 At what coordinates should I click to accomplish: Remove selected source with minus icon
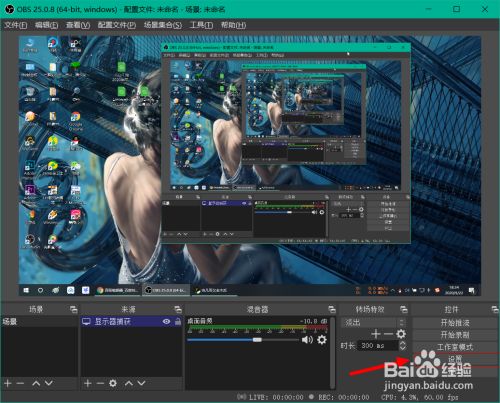pos(100,383)
